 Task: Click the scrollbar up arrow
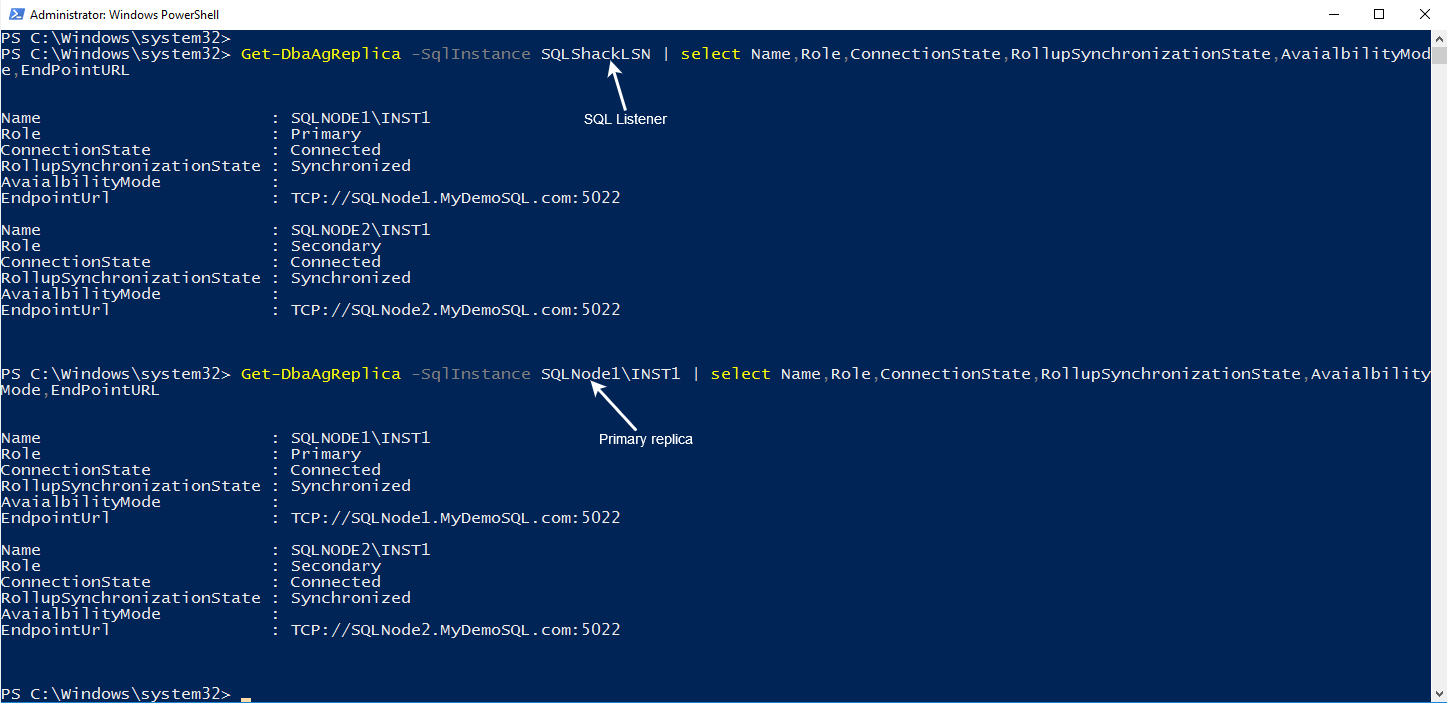(x=1439, y=38)
